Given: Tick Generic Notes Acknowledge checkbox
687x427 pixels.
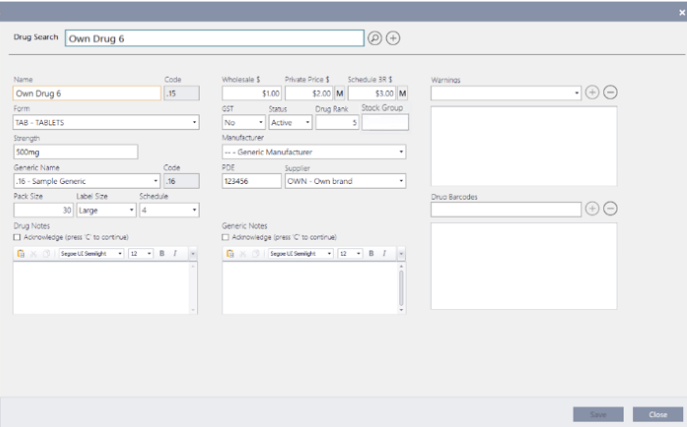Looking at the screenshot, I should (225, 237).
